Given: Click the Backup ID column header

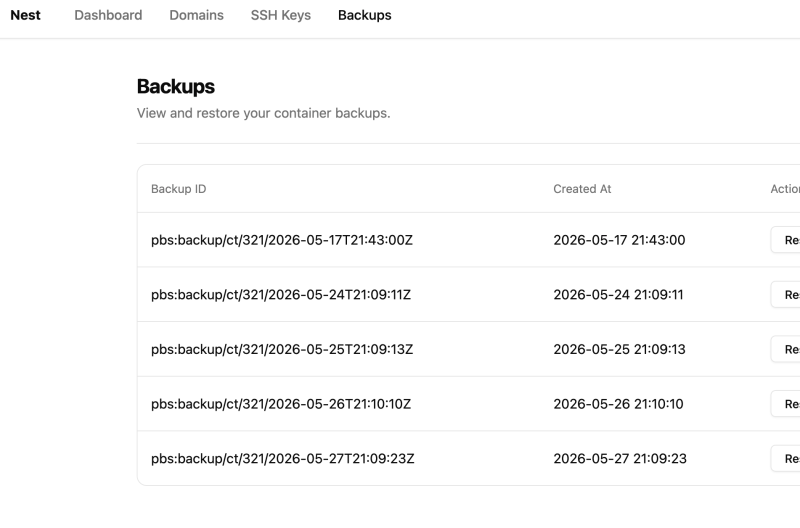Looking at the screenshot, I should pos(179,189).
